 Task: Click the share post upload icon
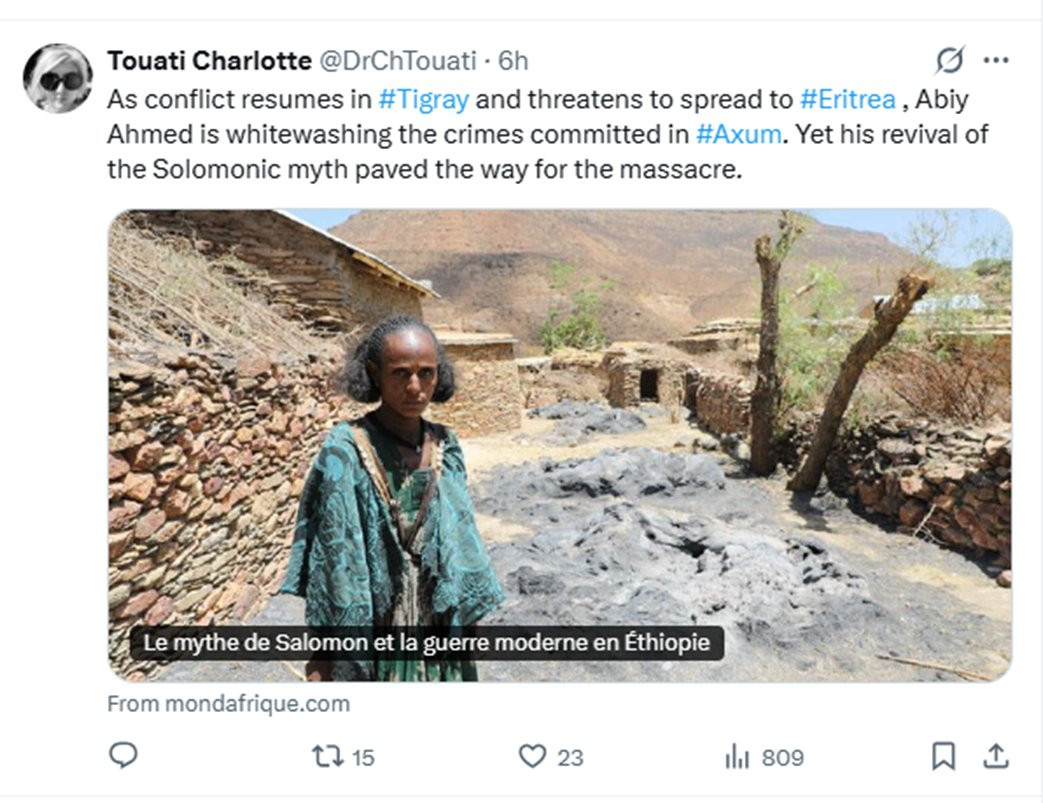point(995,757)
